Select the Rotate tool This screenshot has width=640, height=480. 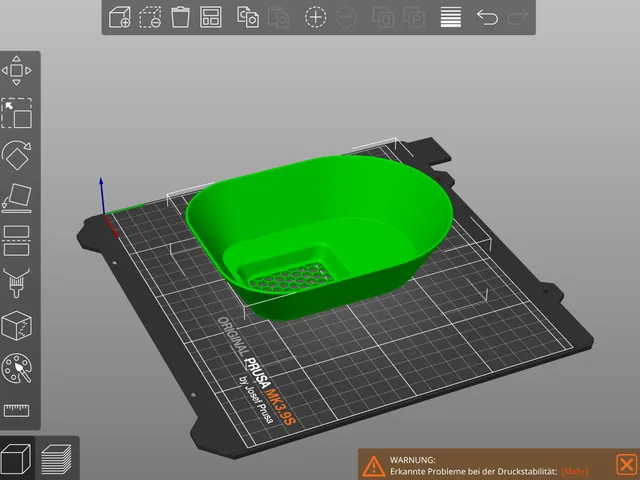point(16,156)
